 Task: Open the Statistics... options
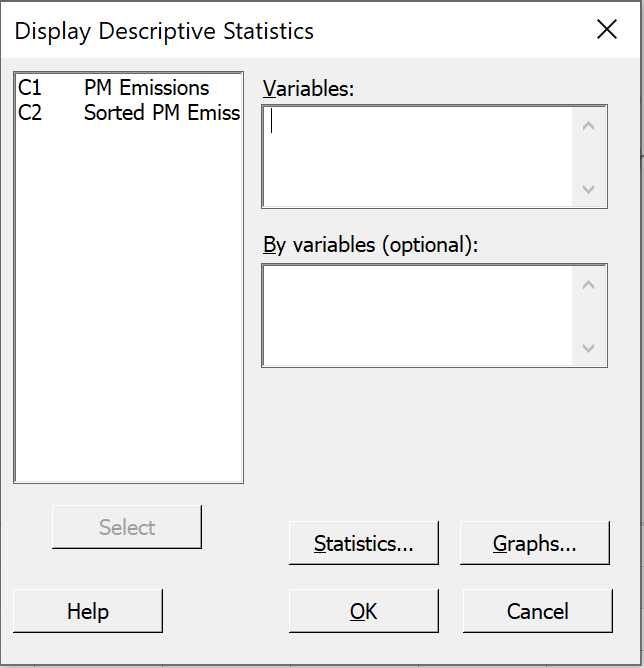[364, 543]
